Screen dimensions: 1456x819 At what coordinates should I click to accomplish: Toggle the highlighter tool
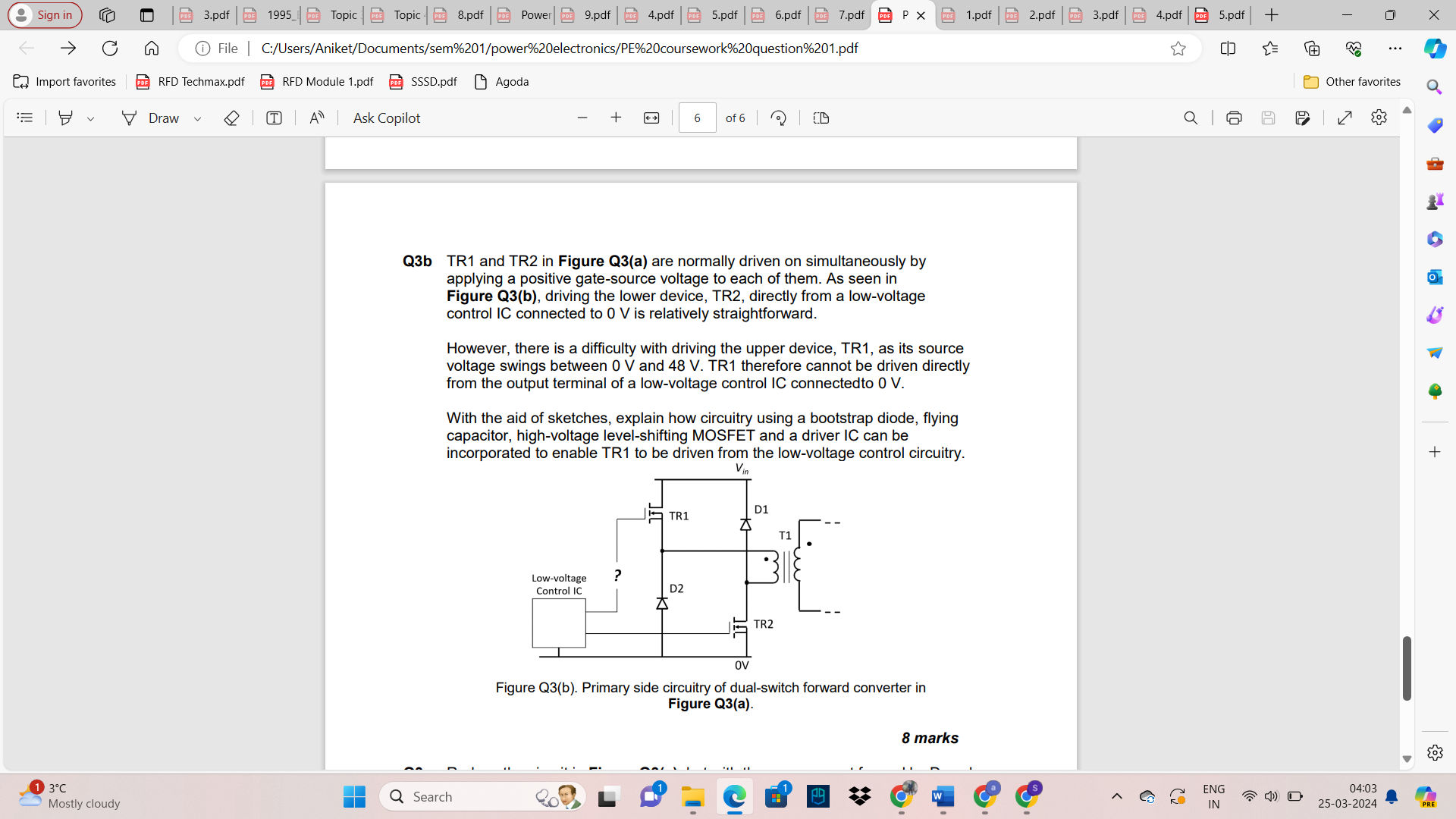(65, 118)
